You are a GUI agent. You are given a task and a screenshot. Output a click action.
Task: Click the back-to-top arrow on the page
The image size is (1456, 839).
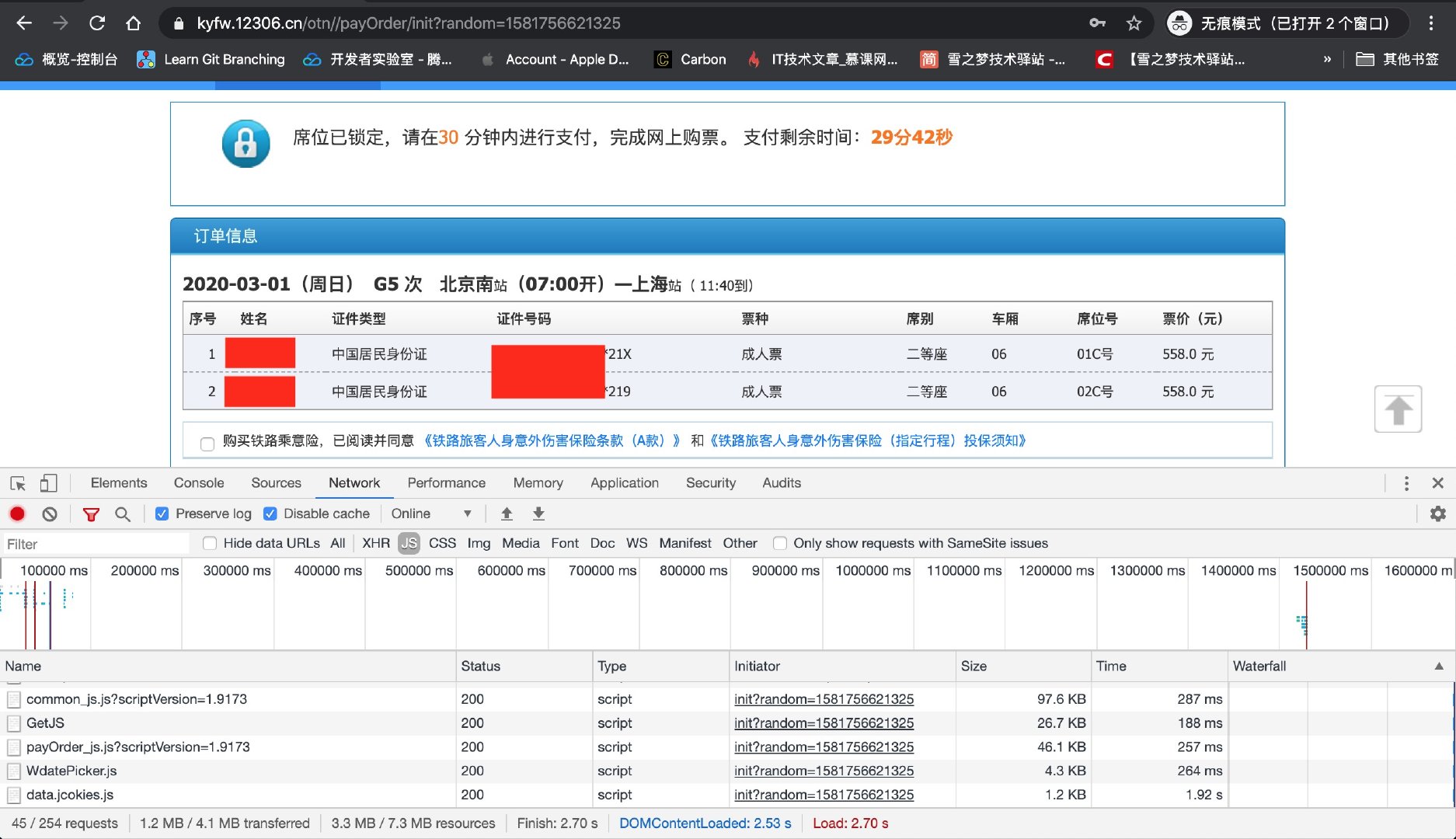tap(1398, 408)
